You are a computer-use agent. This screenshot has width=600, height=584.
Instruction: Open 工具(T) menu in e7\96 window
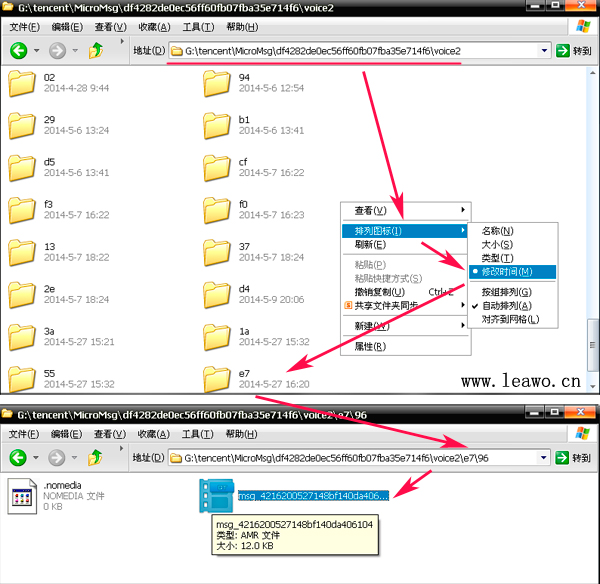pos(197,434)
